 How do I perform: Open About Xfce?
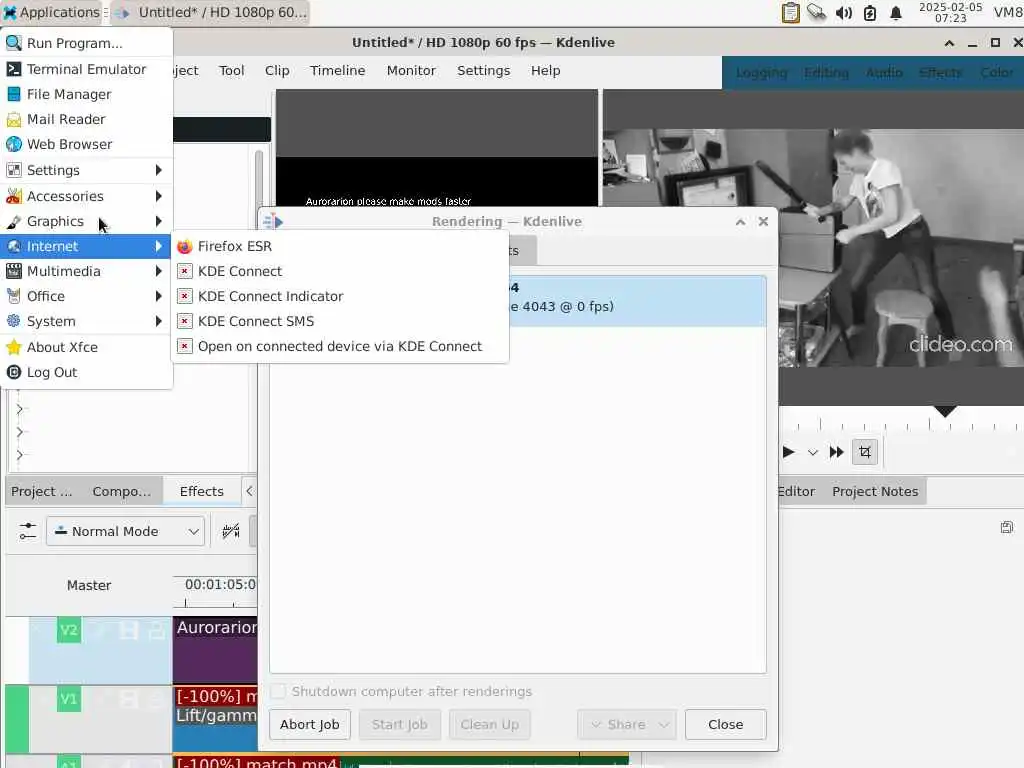(x=86, y=347)
